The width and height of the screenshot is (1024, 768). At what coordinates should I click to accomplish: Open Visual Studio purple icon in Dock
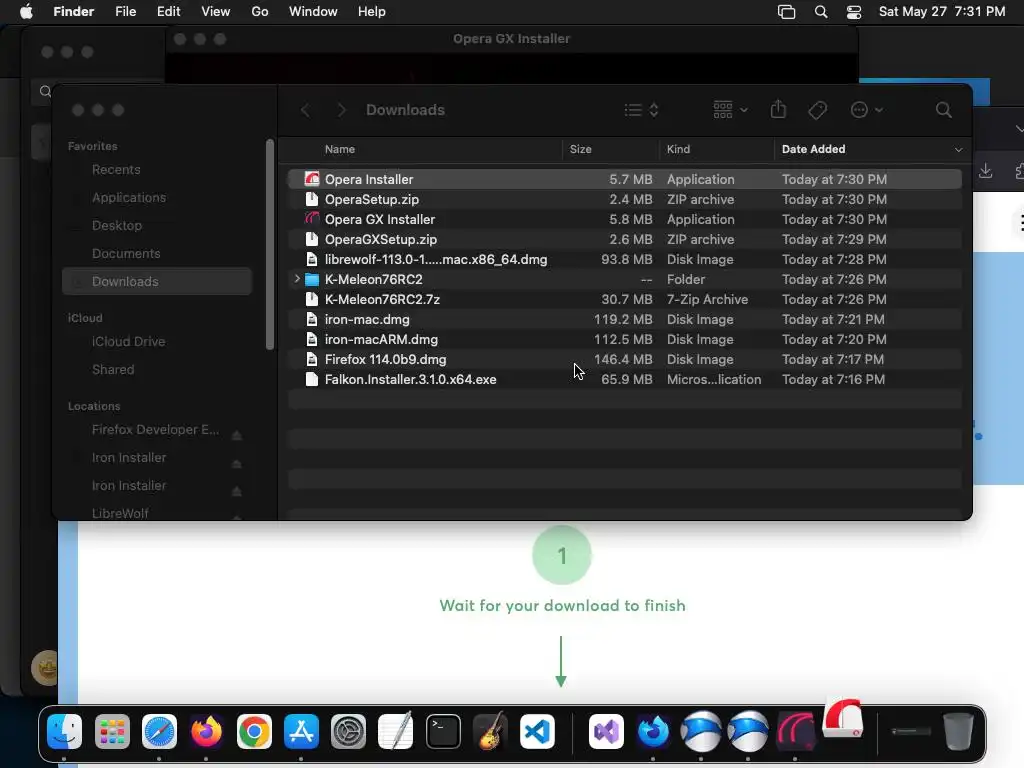606,731
